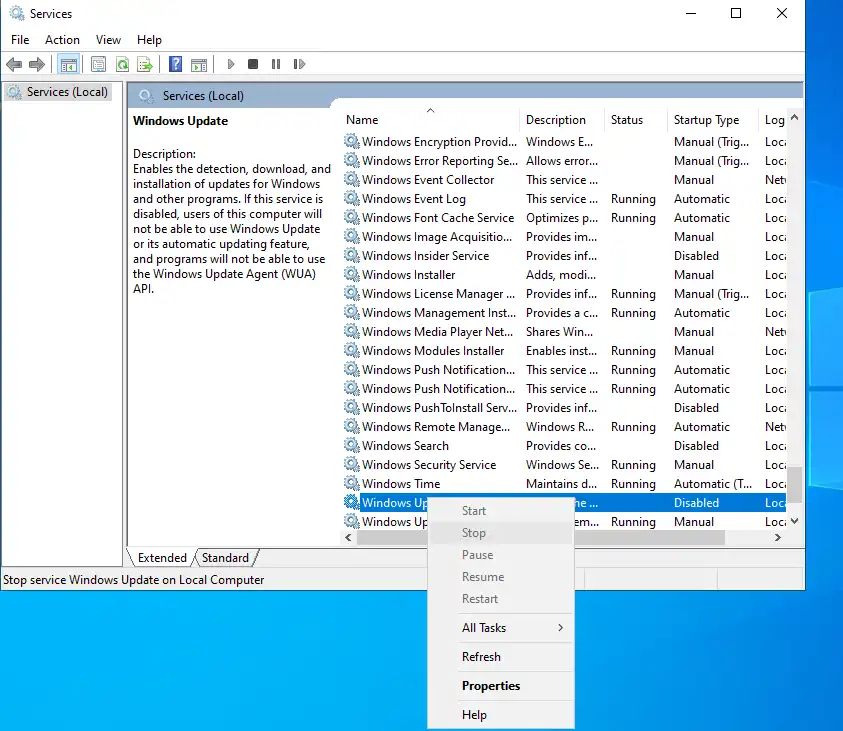Screen dimensions: 843x731
Task: Choose Refresh from the context menu
Action: pos(501,657)
